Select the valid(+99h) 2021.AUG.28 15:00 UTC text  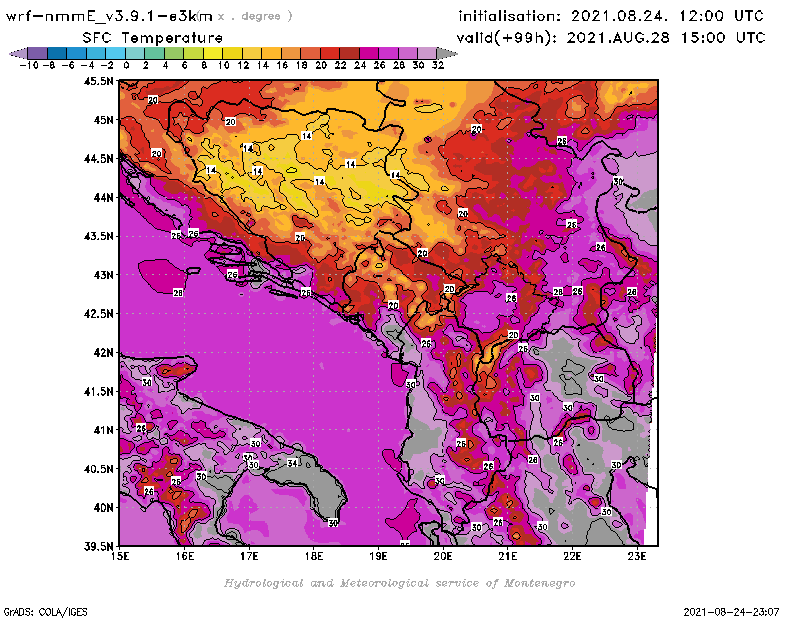[x=611, y=38]
